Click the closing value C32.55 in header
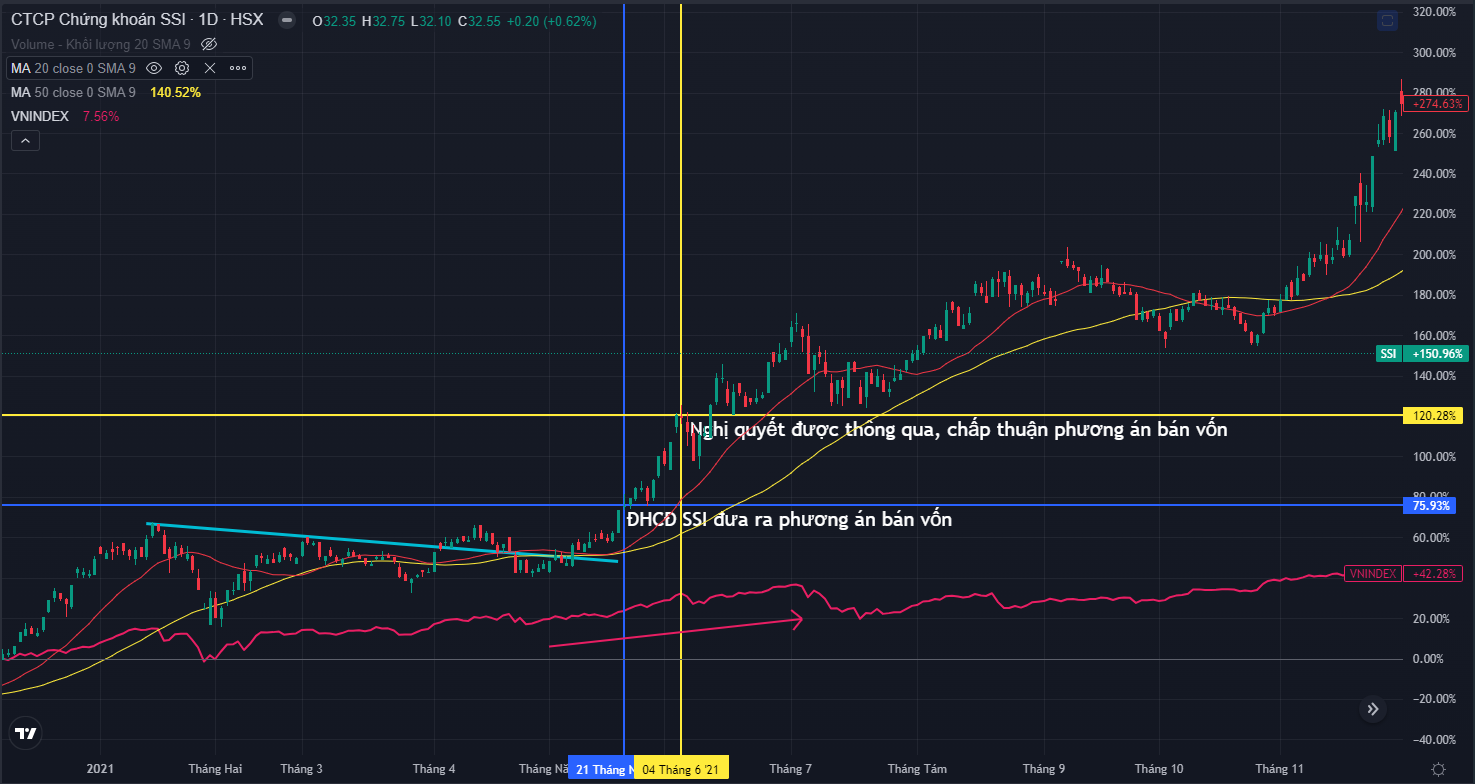Image resolution: width=1475 pixels, height=784 pixels. pos(478,21)
